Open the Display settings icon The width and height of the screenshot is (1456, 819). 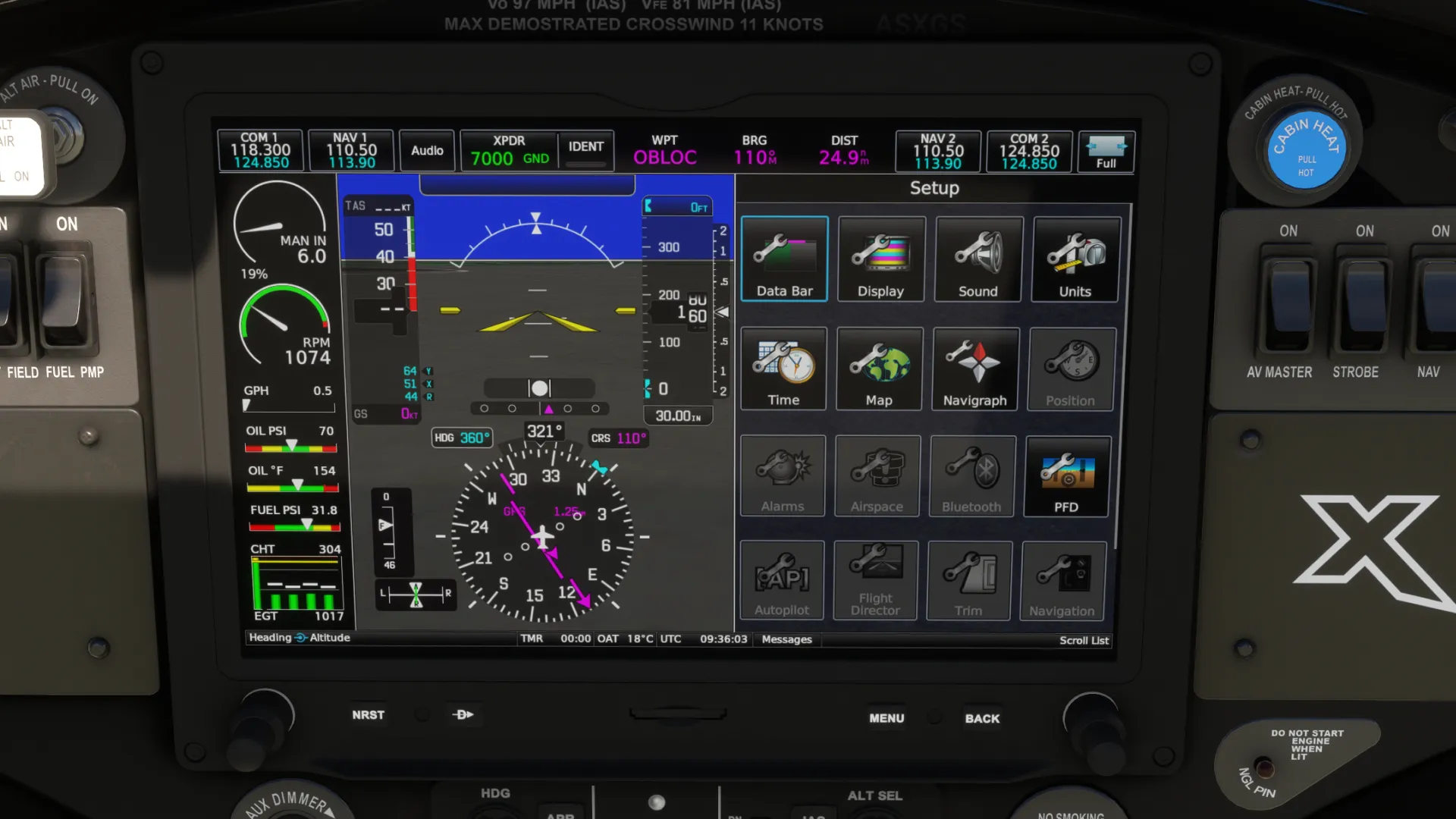coord(880,259)
